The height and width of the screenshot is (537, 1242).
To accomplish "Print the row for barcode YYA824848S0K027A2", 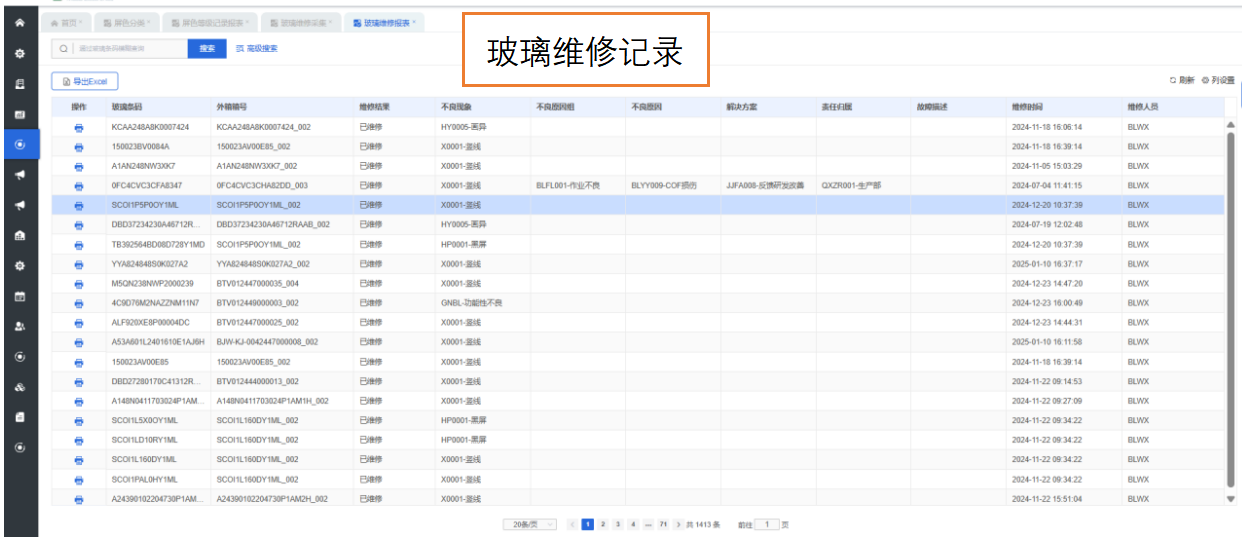I will click(79, 264).
